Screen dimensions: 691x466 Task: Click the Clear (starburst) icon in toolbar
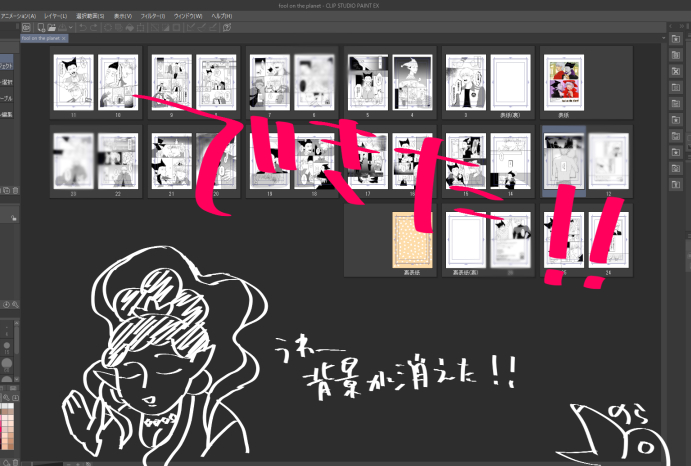[107, 27]
